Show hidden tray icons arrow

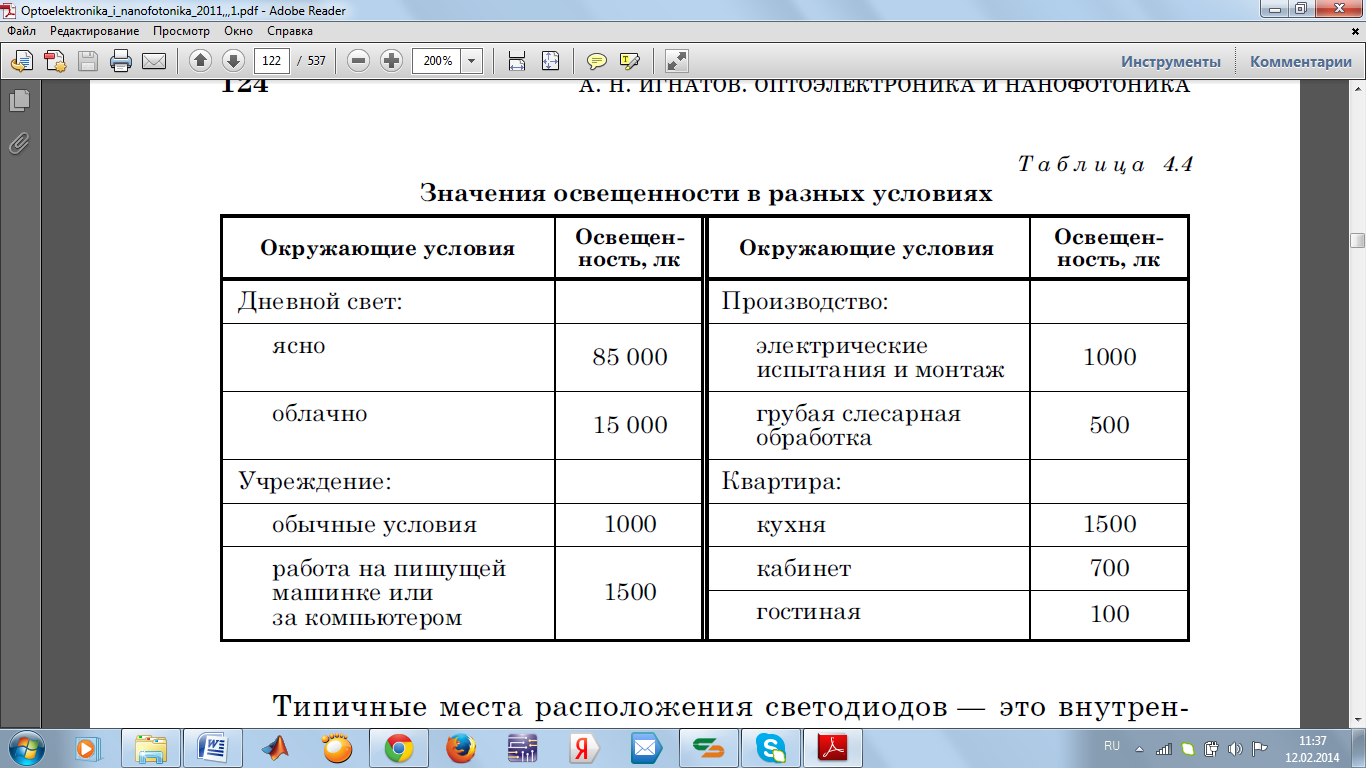pos(1141,748)
